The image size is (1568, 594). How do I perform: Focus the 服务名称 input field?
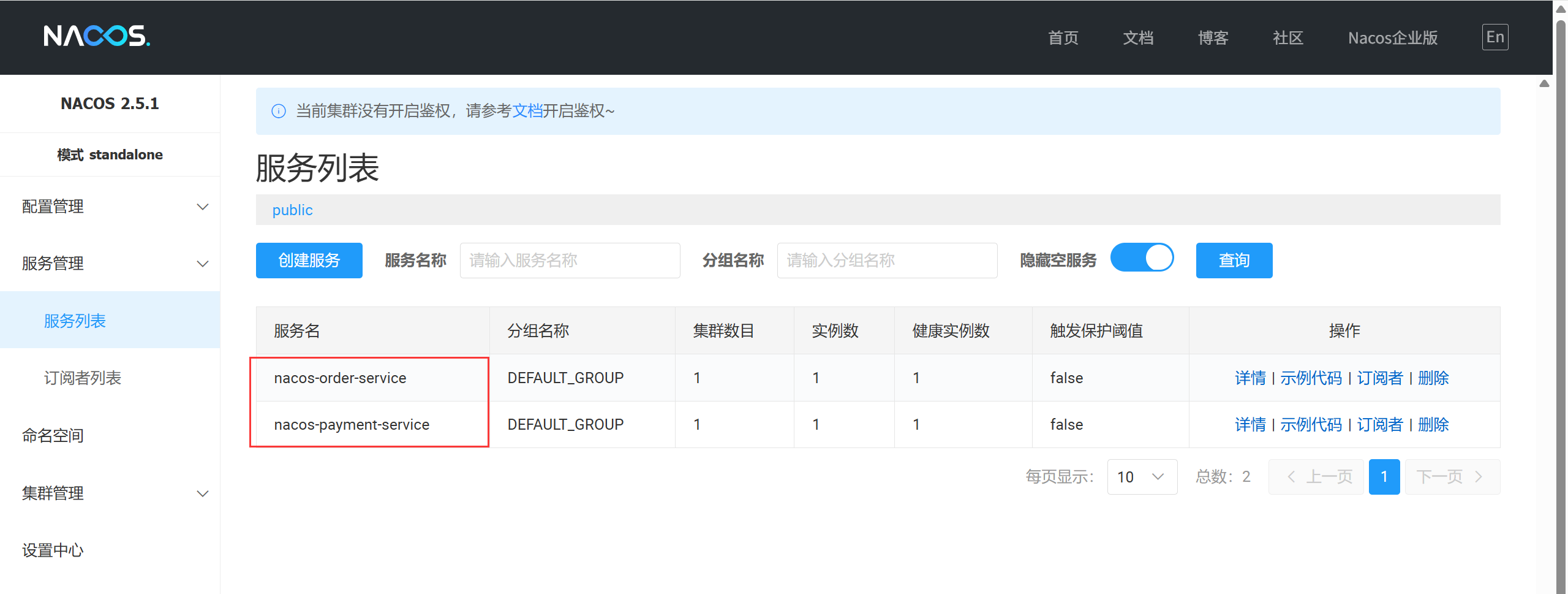coord(570,261)
